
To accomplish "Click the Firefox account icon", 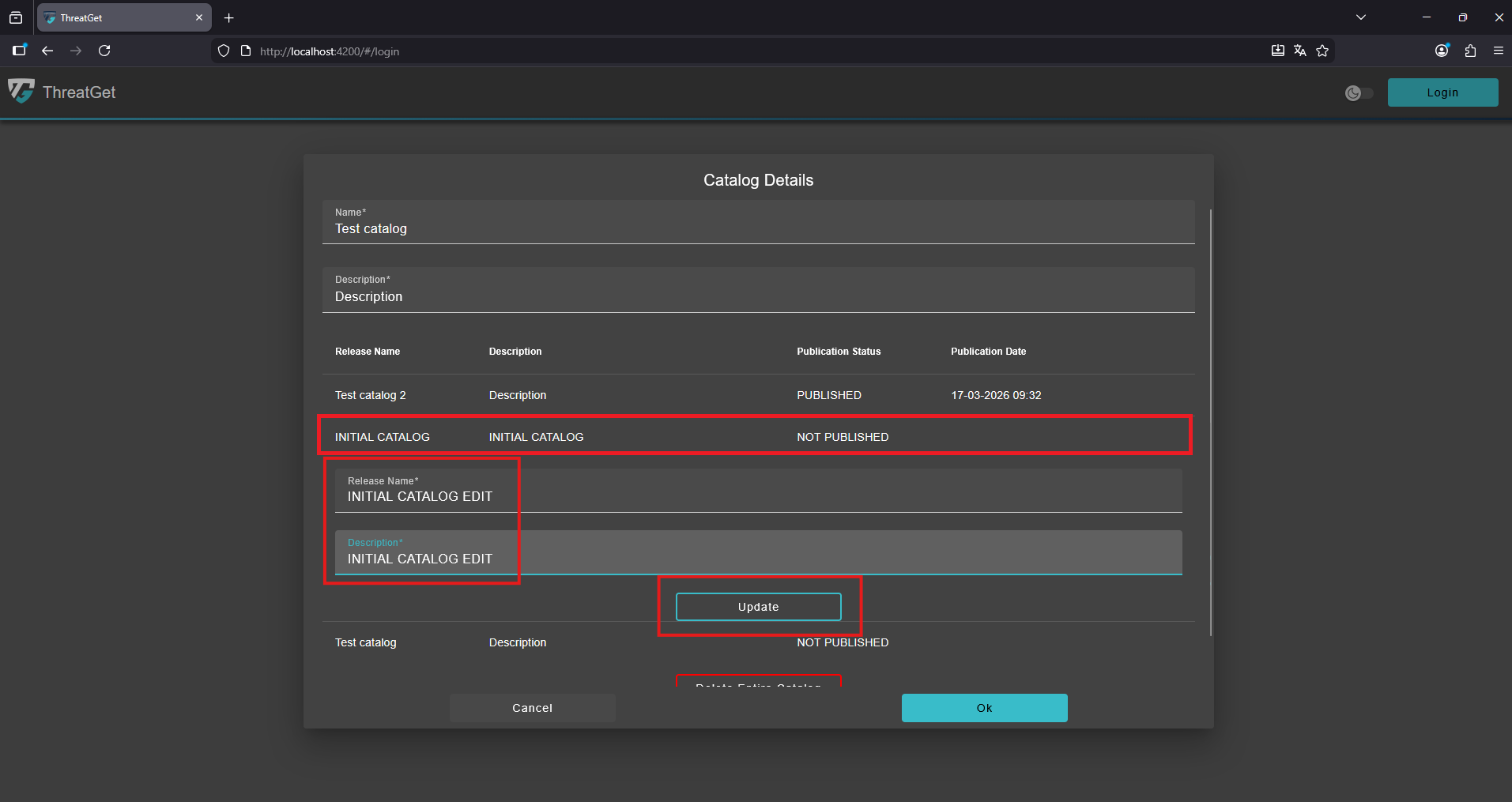I will (1441, 51).
